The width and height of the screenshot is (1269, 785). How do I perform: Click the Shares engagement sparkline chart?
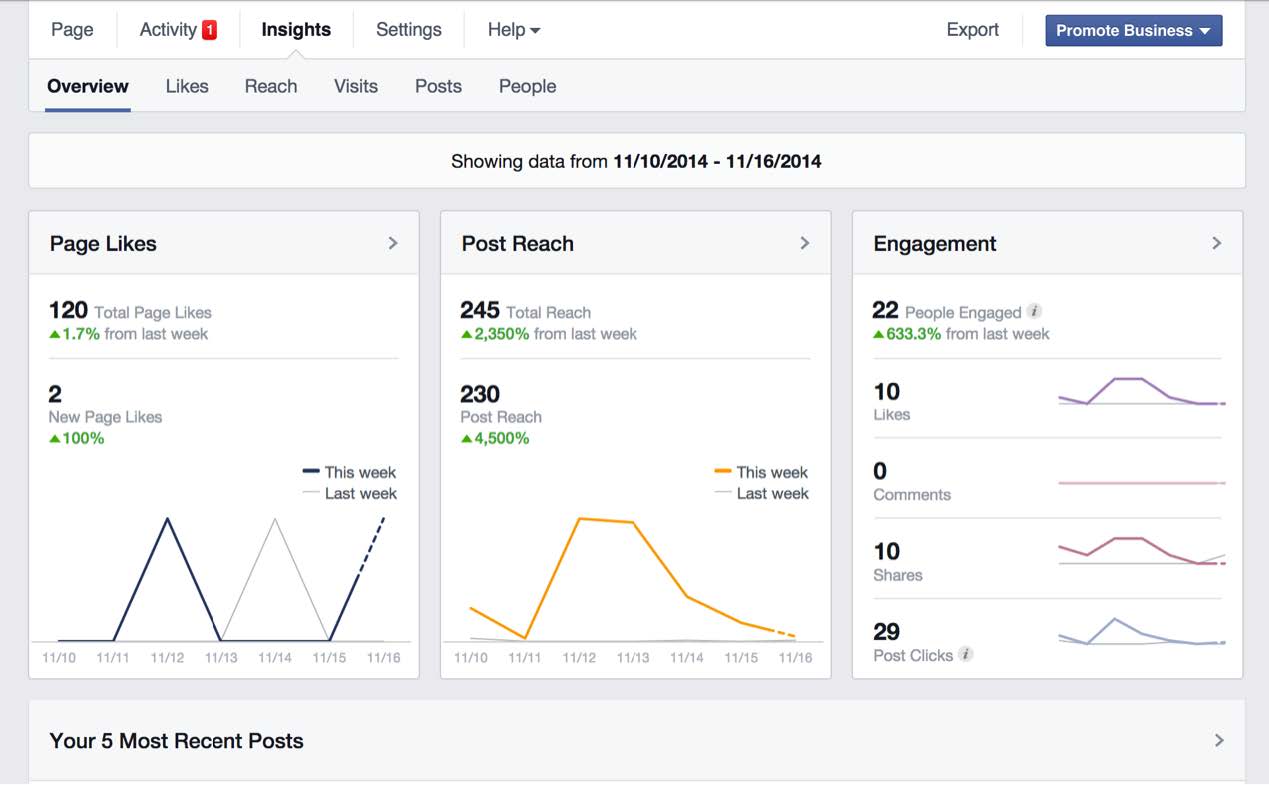point(1142,551)
